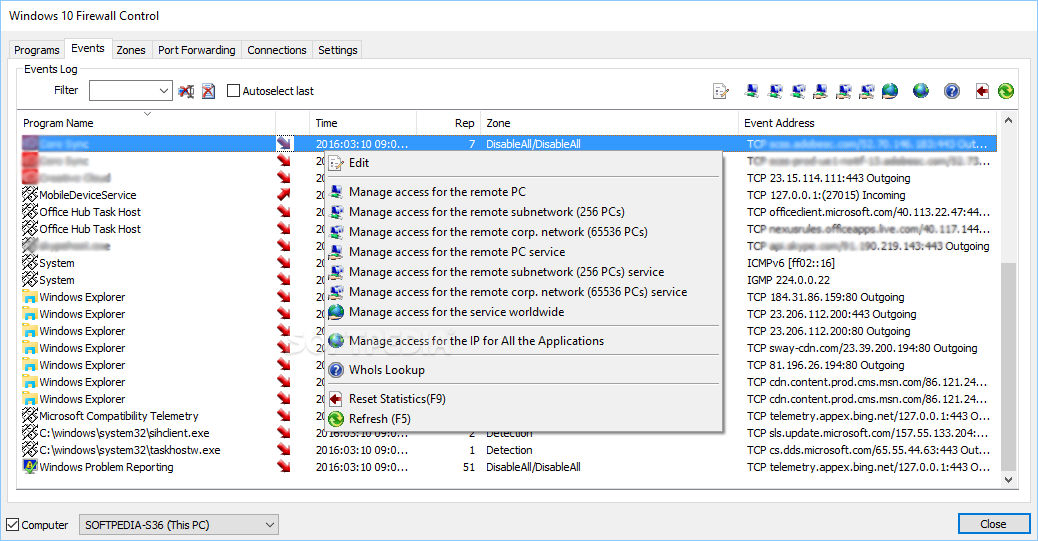Image resolution: width=1038 pixels, height=541 pixels.
Task: Select the Events tab
Action: 88,48
